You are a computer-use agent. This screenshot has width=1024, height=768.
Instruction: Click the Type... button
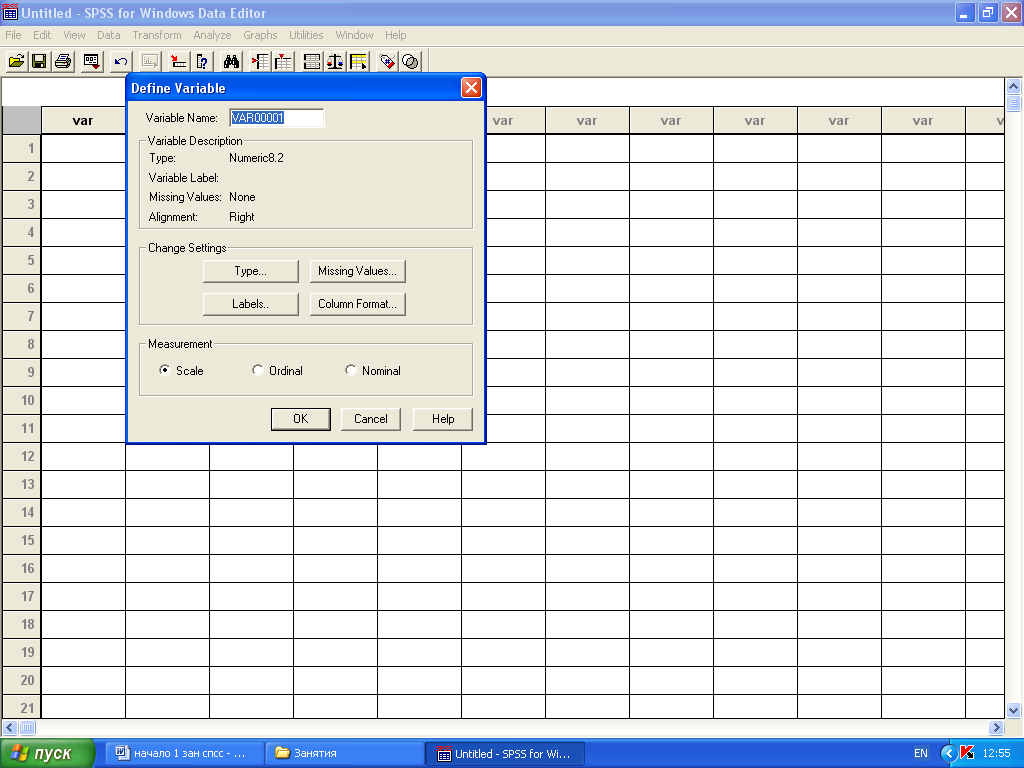point(251,271)
